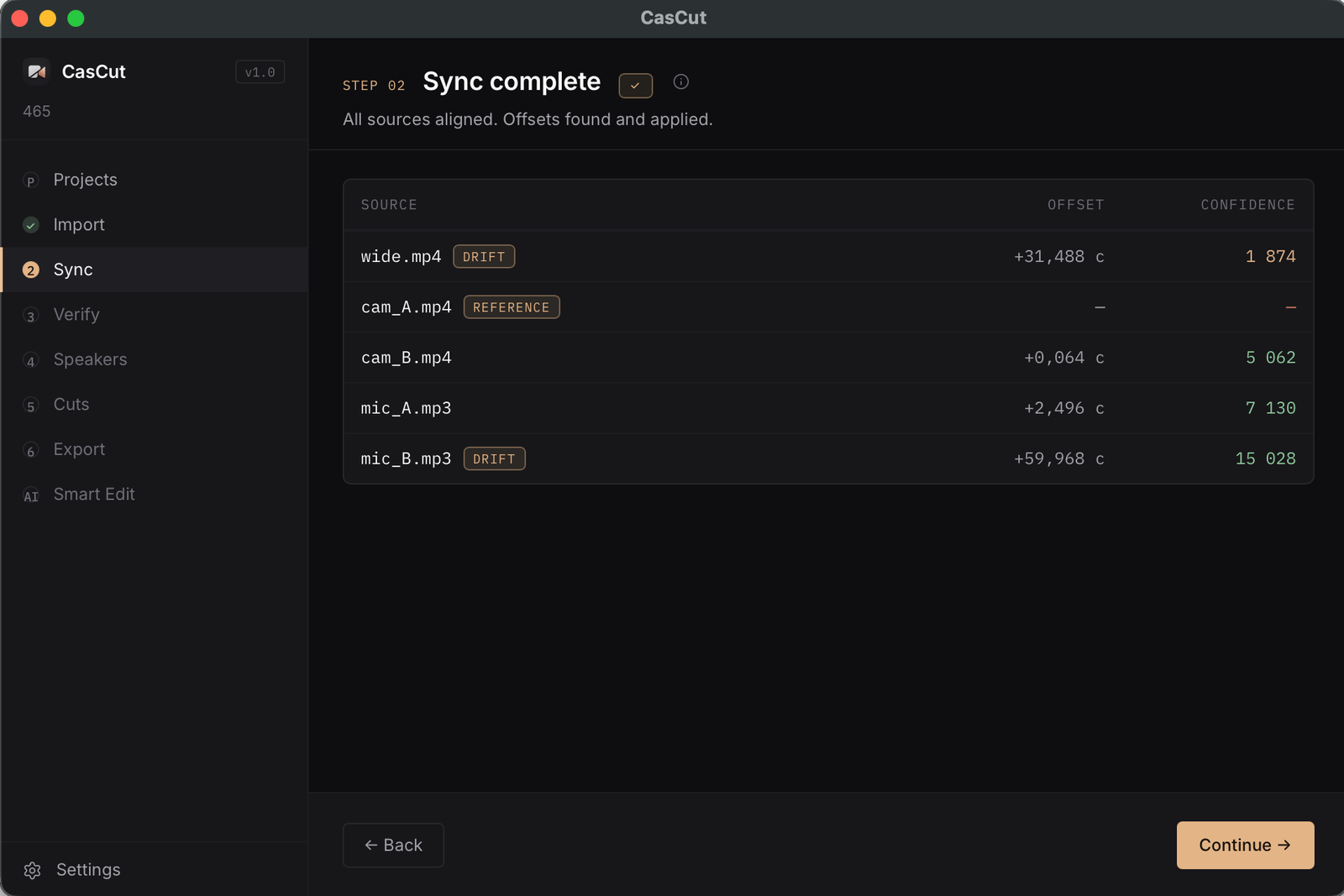1344x896 pixels.
Task: Select the cam_B.mp4 source name
Action: [x=406, y=358]
